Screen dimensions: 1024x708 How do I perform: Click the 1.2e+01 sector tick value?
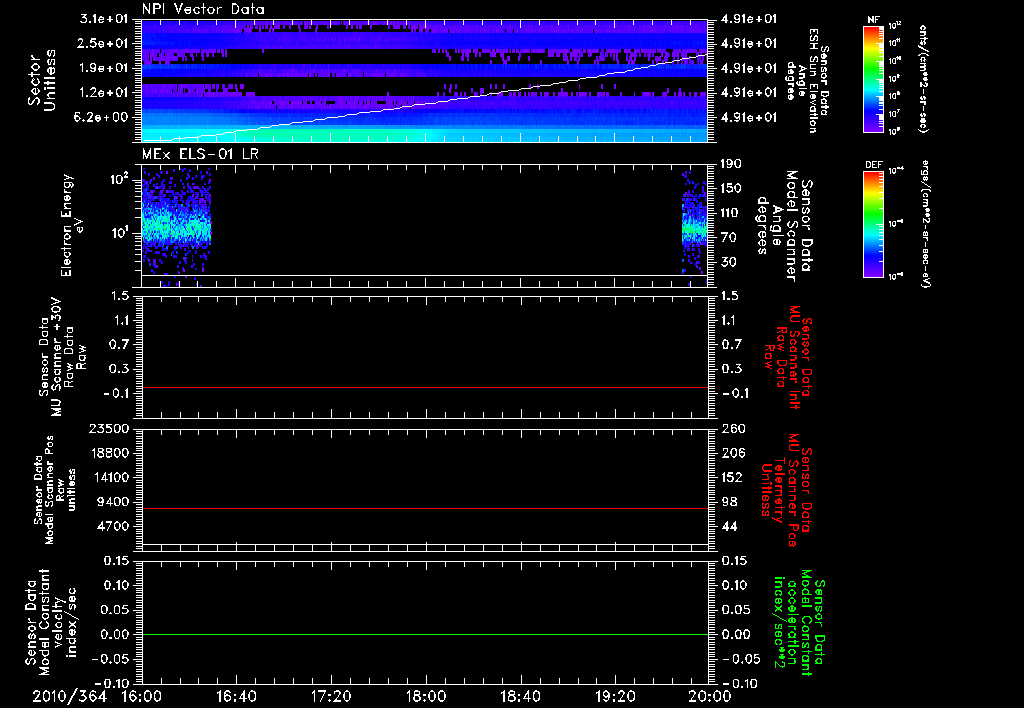[101, 93]
